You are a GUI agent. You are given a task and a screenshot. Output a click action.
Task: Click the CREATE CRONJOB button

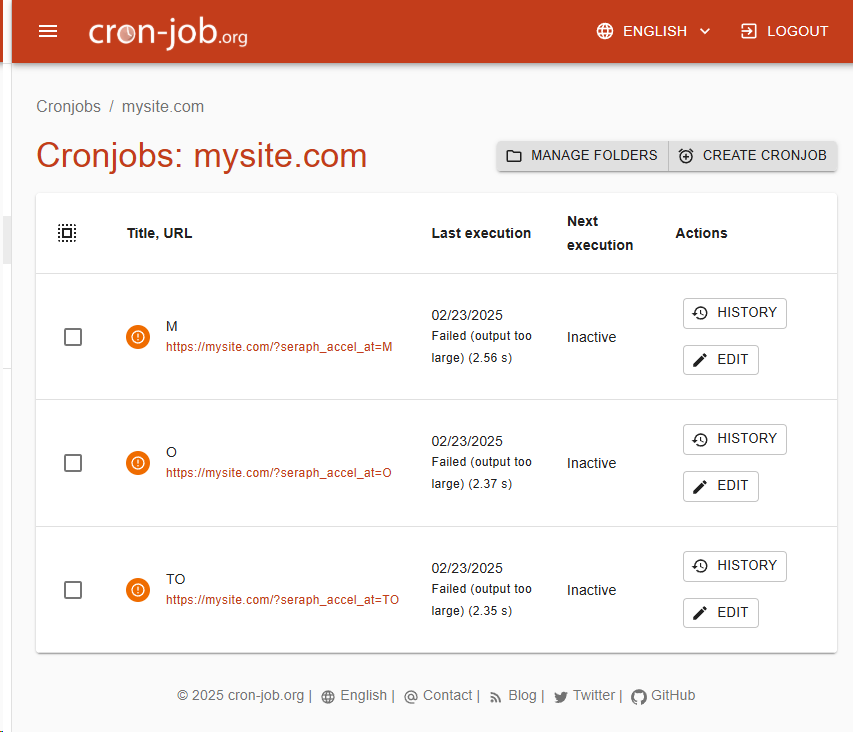coord(752,156)
